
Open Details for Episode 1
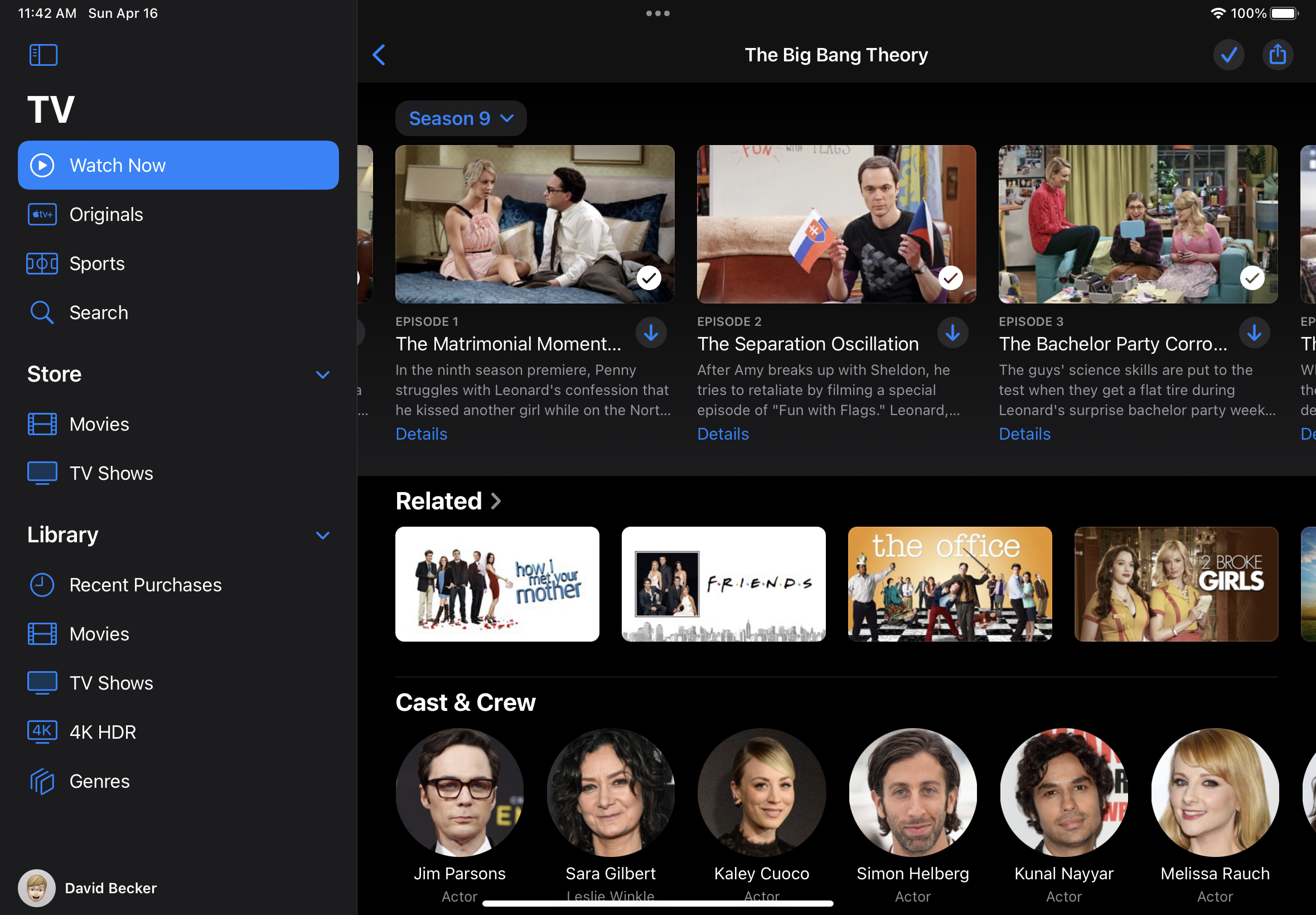pyautogui.click(x=421, y=434)
